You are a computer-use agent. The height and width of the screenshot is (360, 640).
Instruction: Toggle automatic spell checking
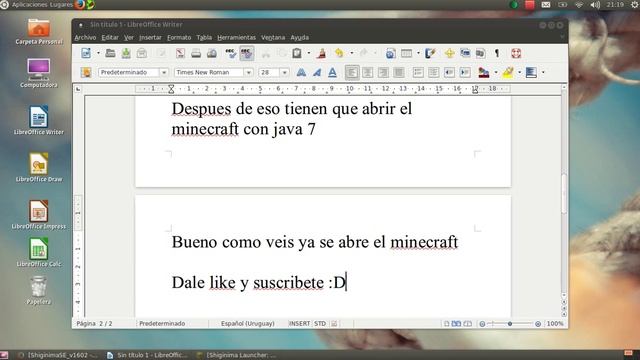click(x=247, y=53)
